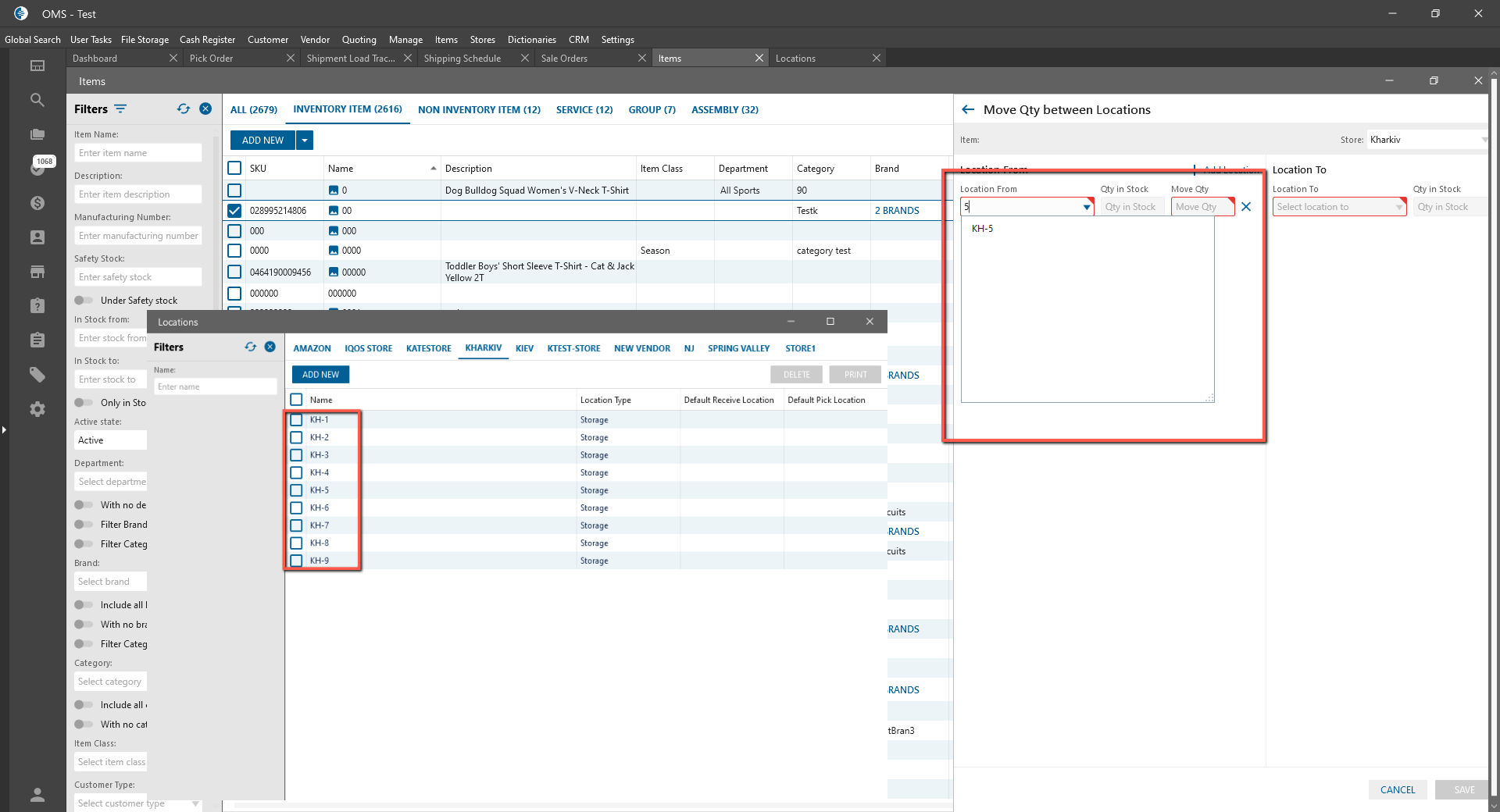This screenshot has width=1500, height=812.
Task: Toggle the Under Safety stock switch
Action: [84, 301]
